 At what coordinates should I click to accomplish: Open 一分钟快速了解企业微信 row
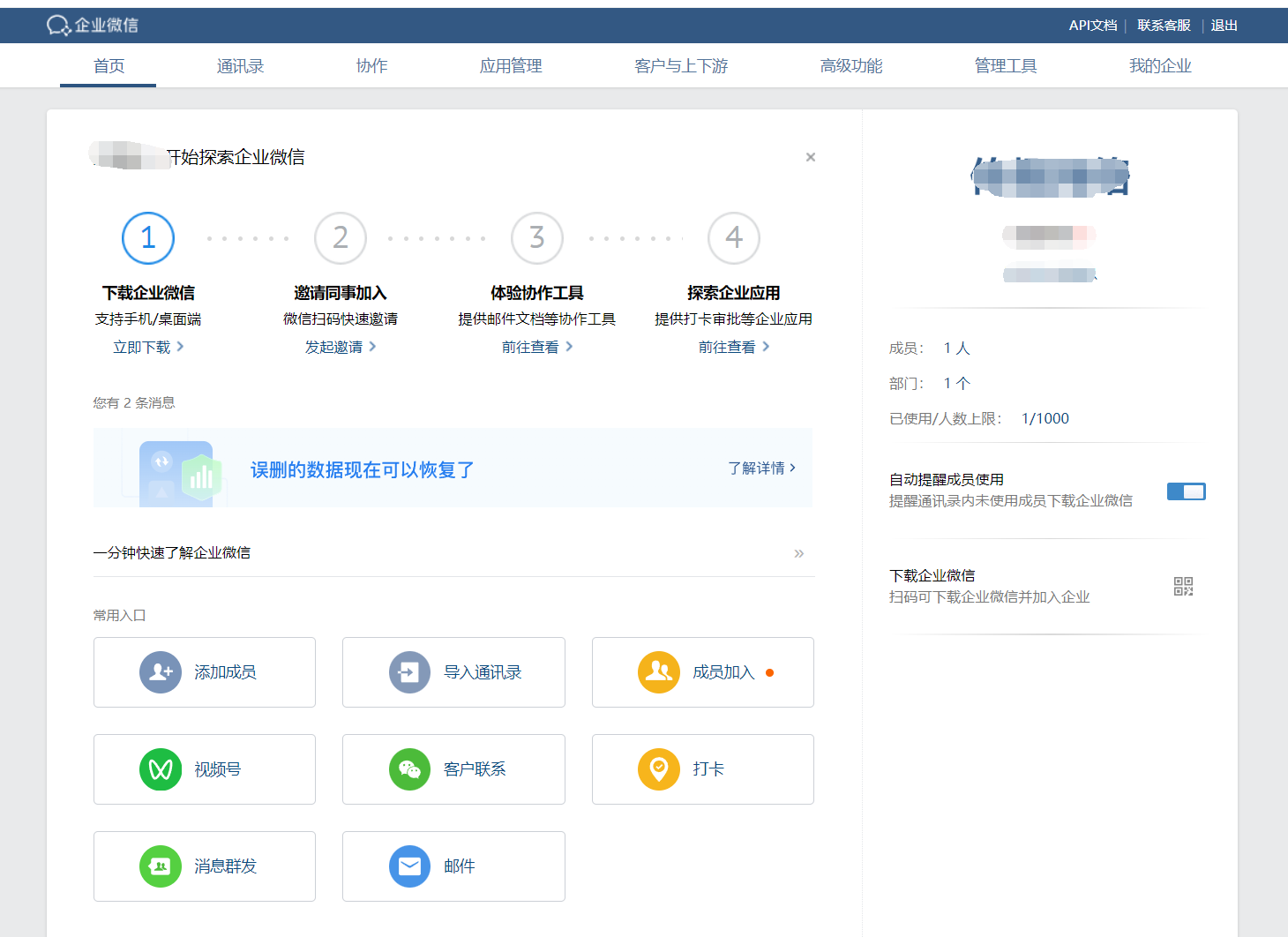(453, 553)
